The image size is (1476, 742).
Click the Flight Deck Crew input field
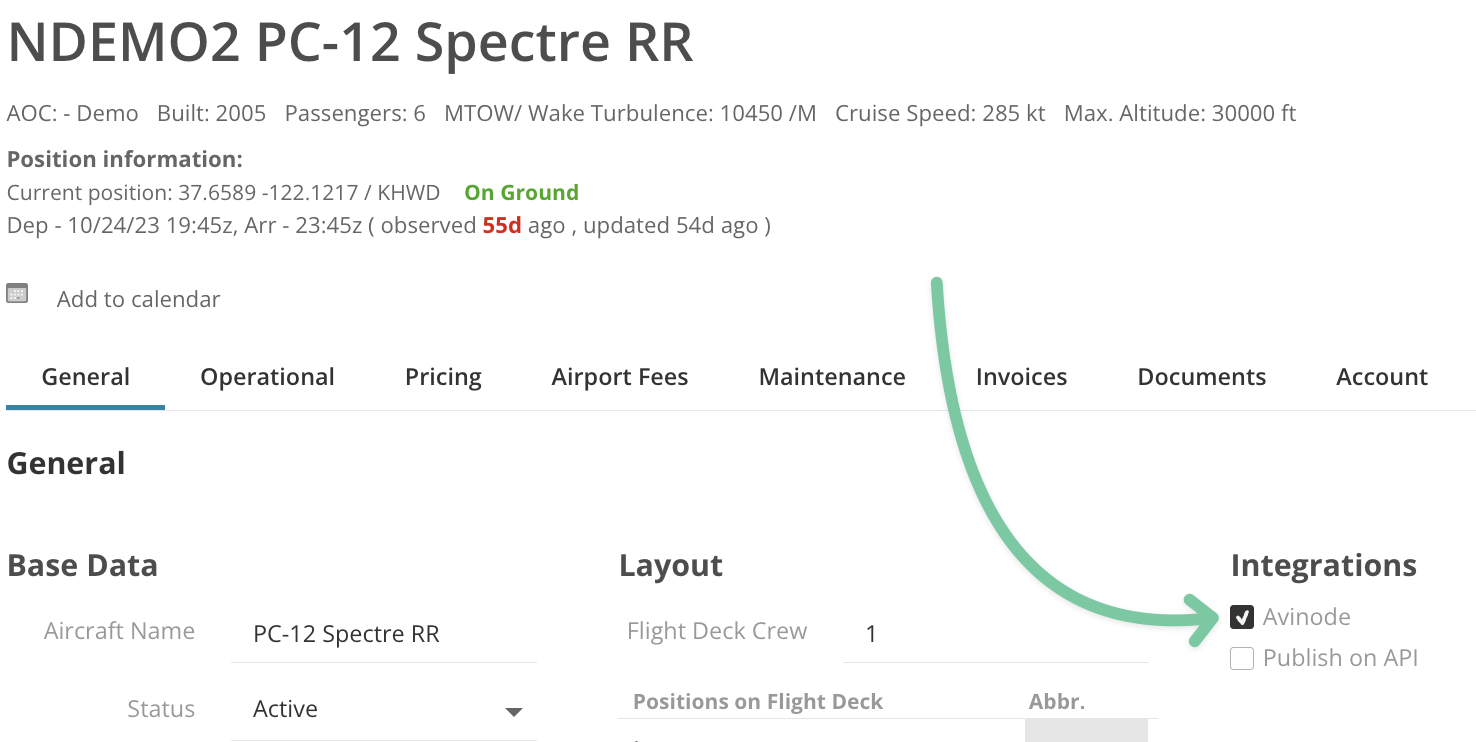pos(995,634)
